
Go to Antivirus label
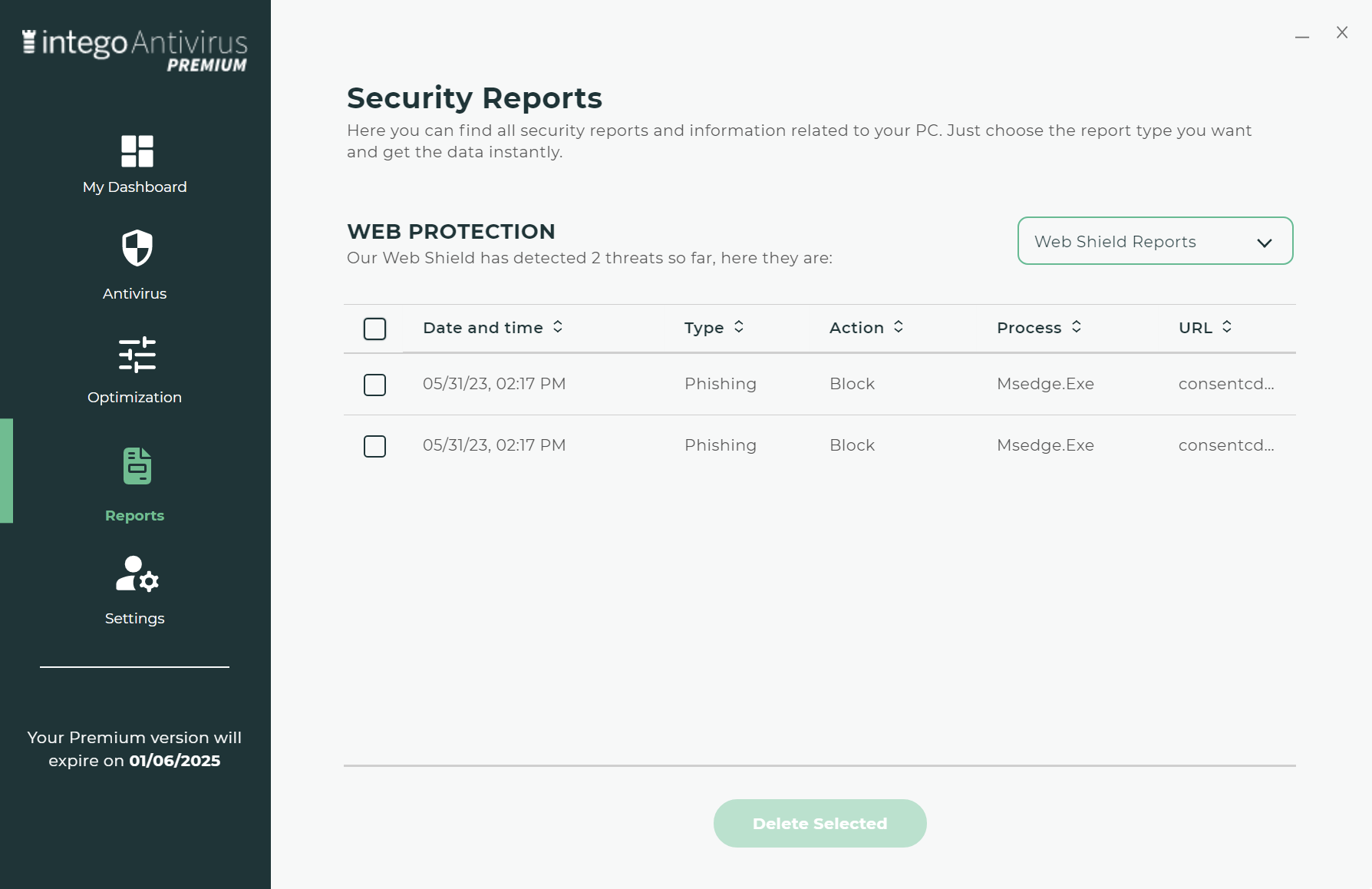pos(135,294)
